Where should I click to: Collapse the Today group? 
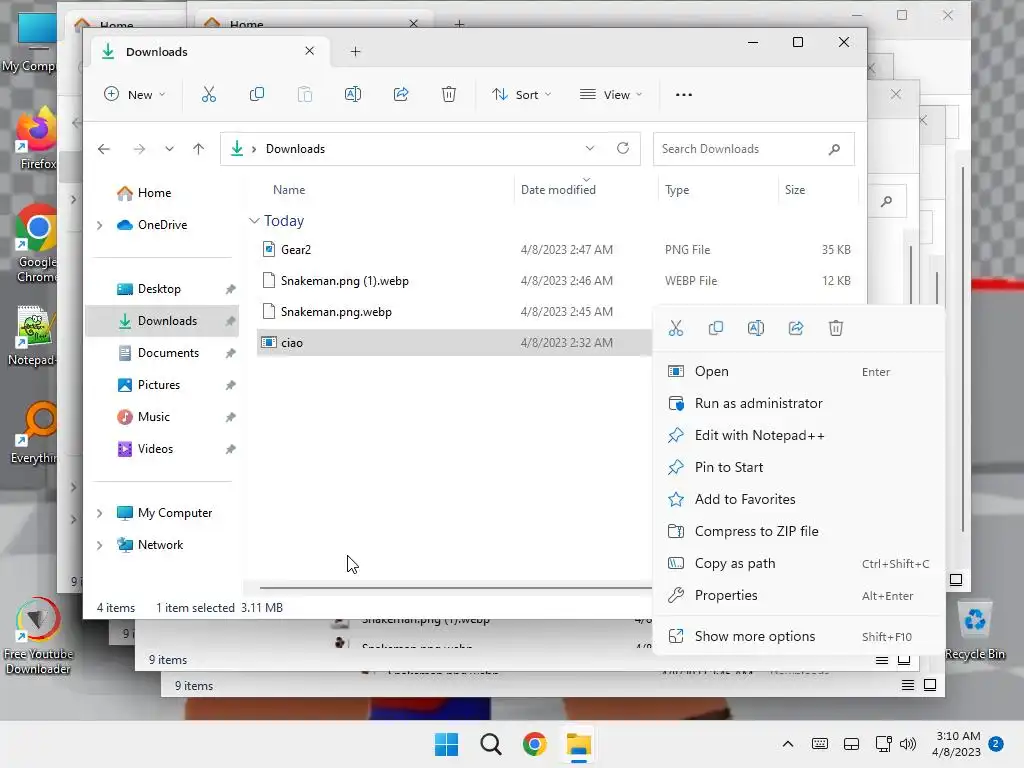[254, 221]
